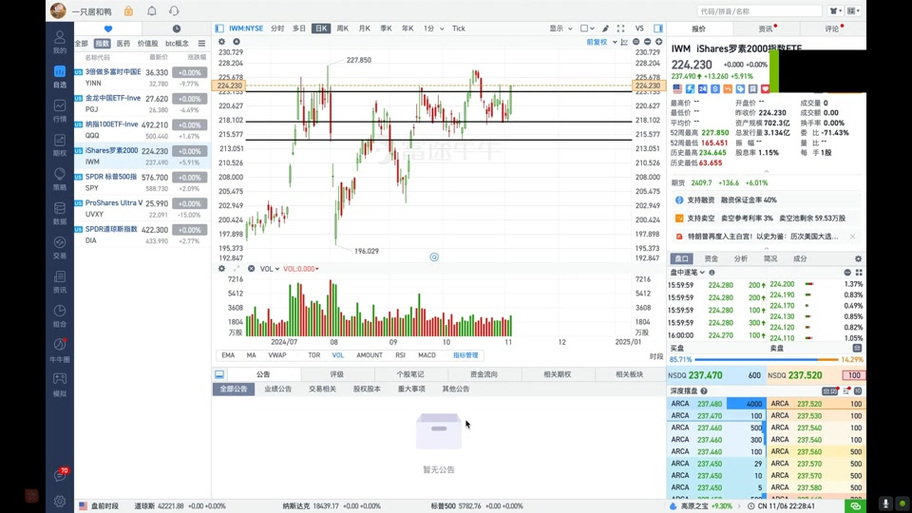Toggle the grid layout icon in 盘中逐笔 header
Viewport: 912px width, 513px height.
[x=858, y=272]
